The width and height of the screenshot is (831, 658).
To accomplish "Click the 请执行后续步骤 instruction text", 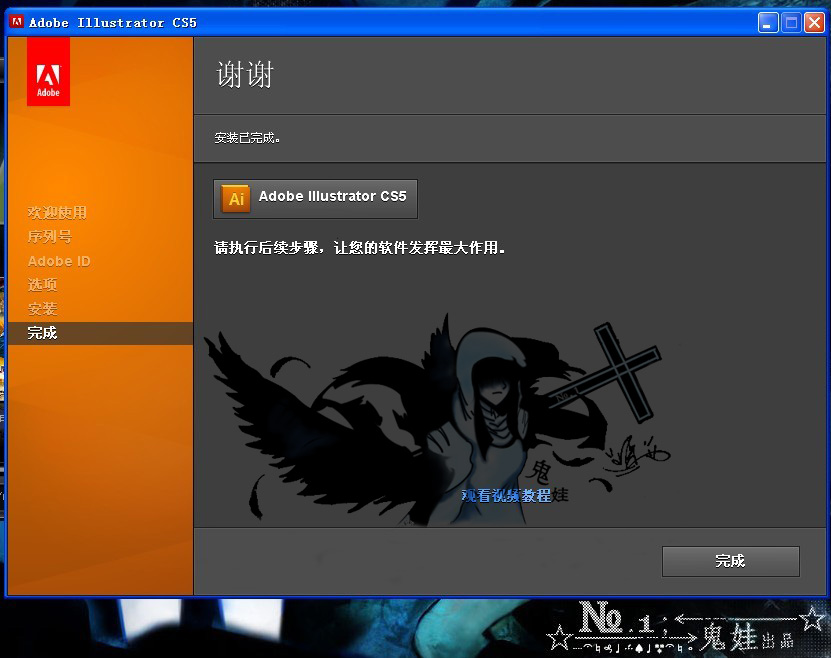I will 359,247.
